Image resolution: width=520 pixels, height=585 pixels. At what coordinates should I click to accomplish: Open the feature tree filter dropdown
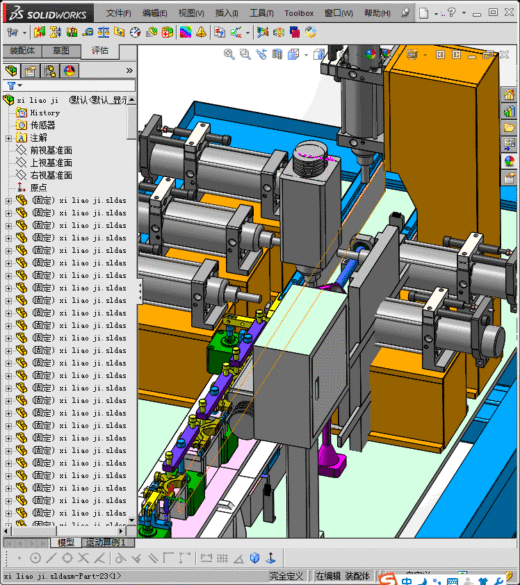[x=15, y=85]
